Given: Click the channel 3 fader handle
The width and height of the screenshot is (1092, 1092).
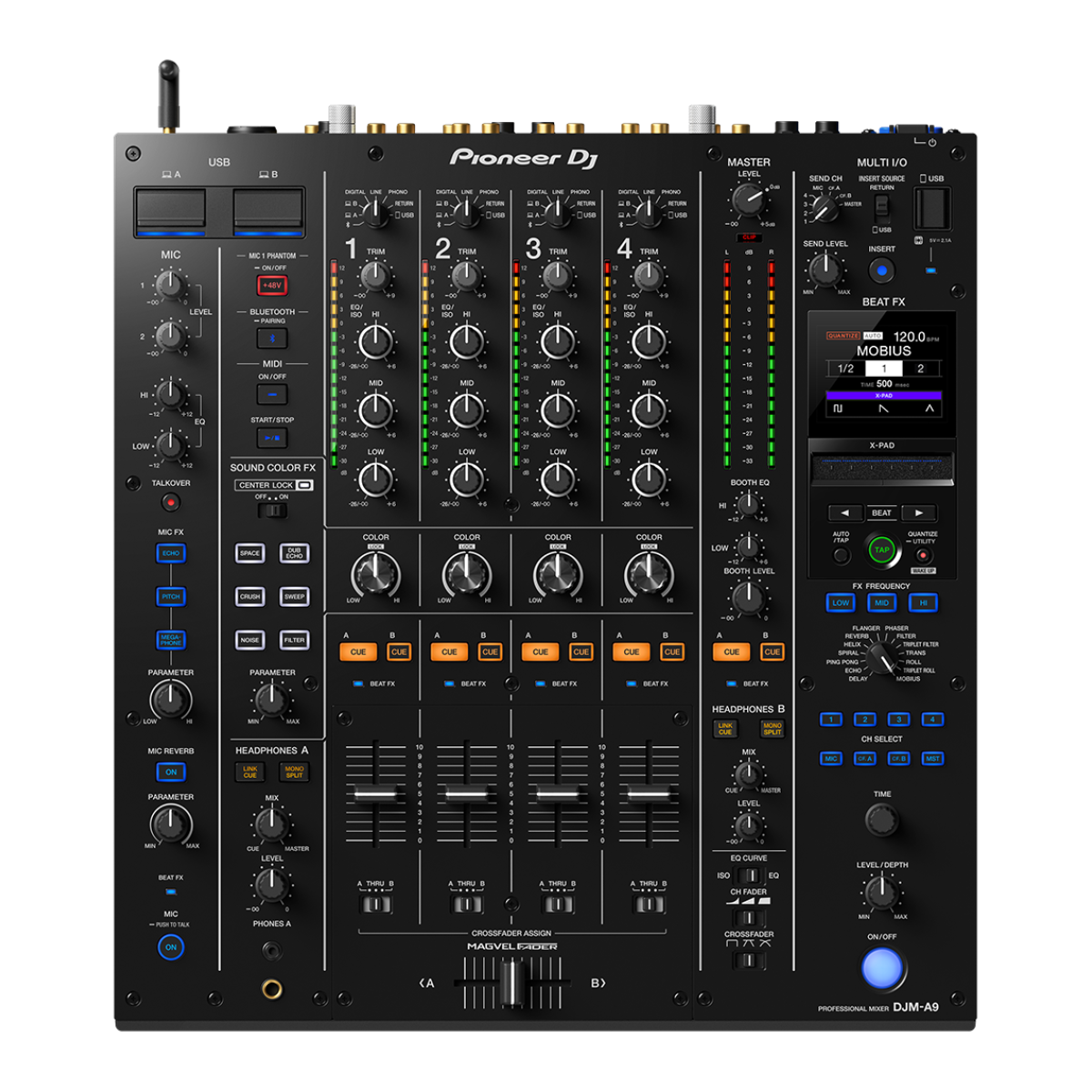Looking at the screenshot, I should coord(557,795).
